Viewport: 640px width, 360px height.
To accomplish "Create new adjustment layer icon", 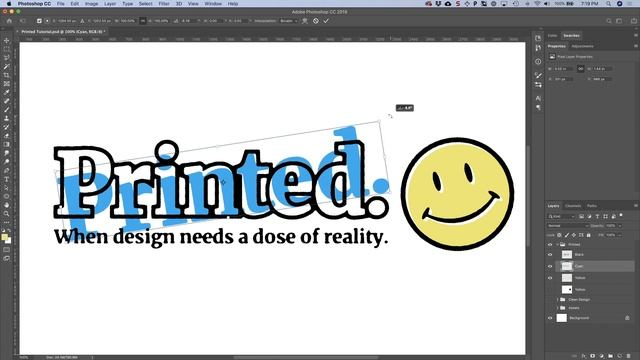I will pos(602,356).
